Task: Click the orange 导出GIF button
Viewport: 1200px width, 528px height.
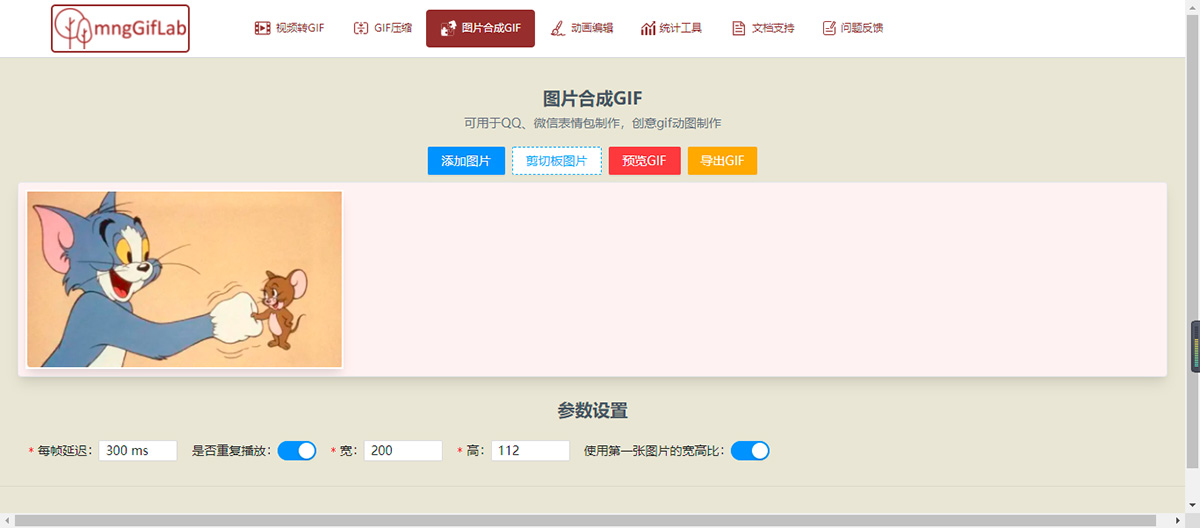Action: point(722,161)
